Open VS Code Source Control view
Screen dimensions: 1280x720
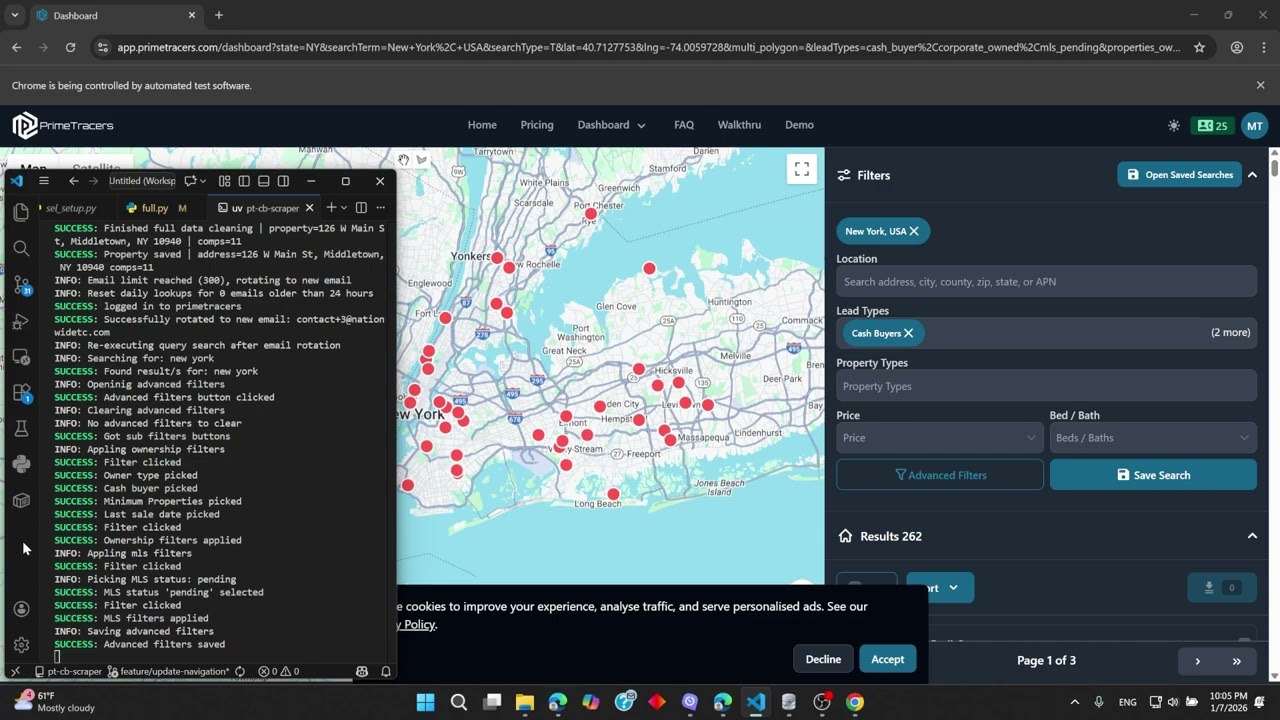[21, 285]
